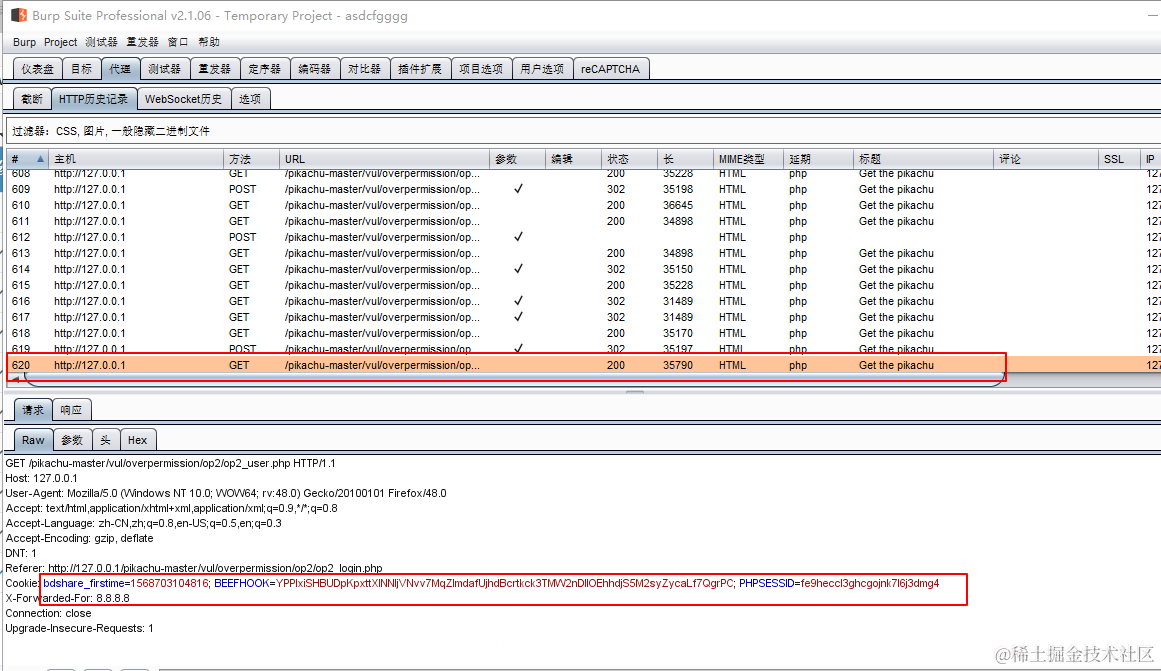Switch to the 请求 tab
Screen dimensions: 1161x671
(33, 410)
